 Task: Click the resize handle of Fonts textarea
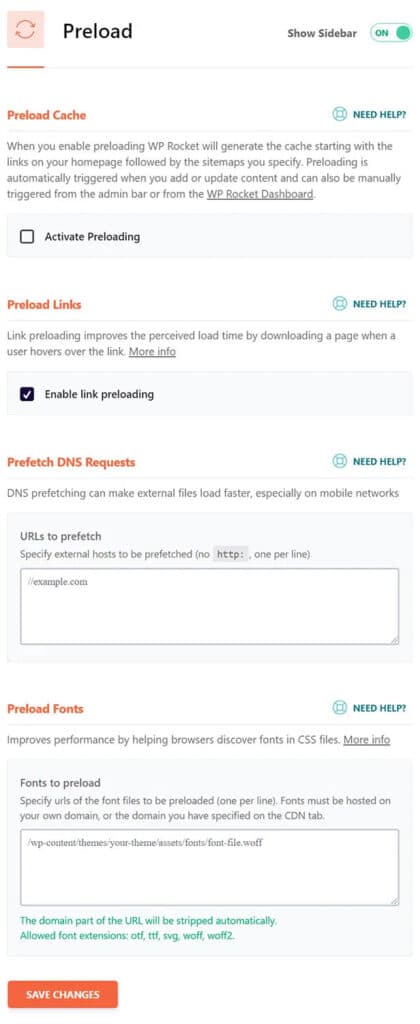click(x=394, y=901)
